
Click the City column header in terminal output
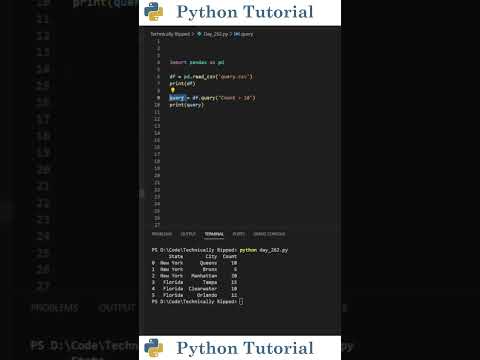(211, 257)
